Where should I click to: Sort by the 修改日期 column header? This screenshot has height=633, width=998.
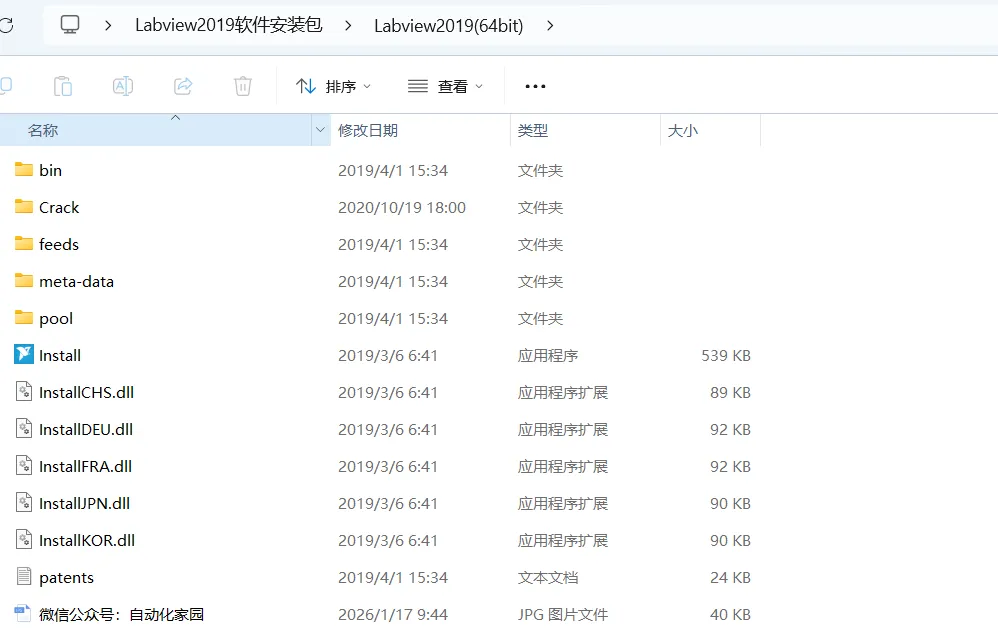[421, 130]
